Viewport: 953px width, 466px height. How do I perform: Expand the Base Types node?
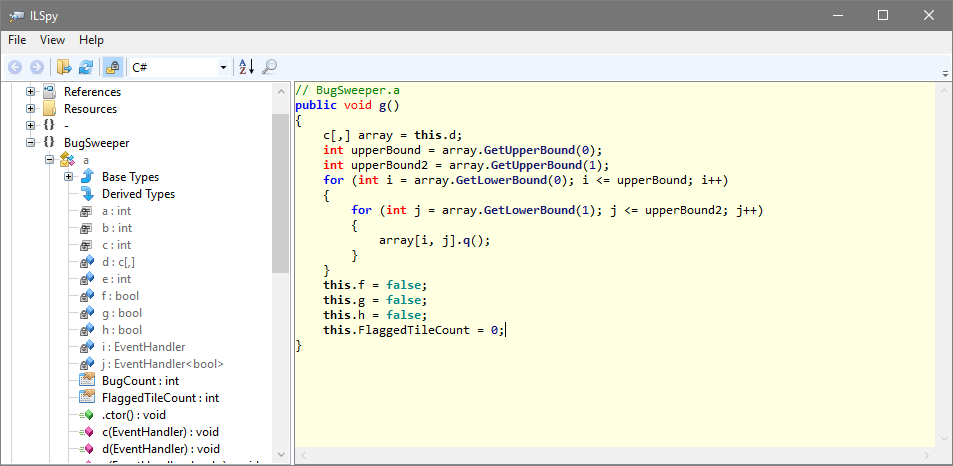(68, 177)
